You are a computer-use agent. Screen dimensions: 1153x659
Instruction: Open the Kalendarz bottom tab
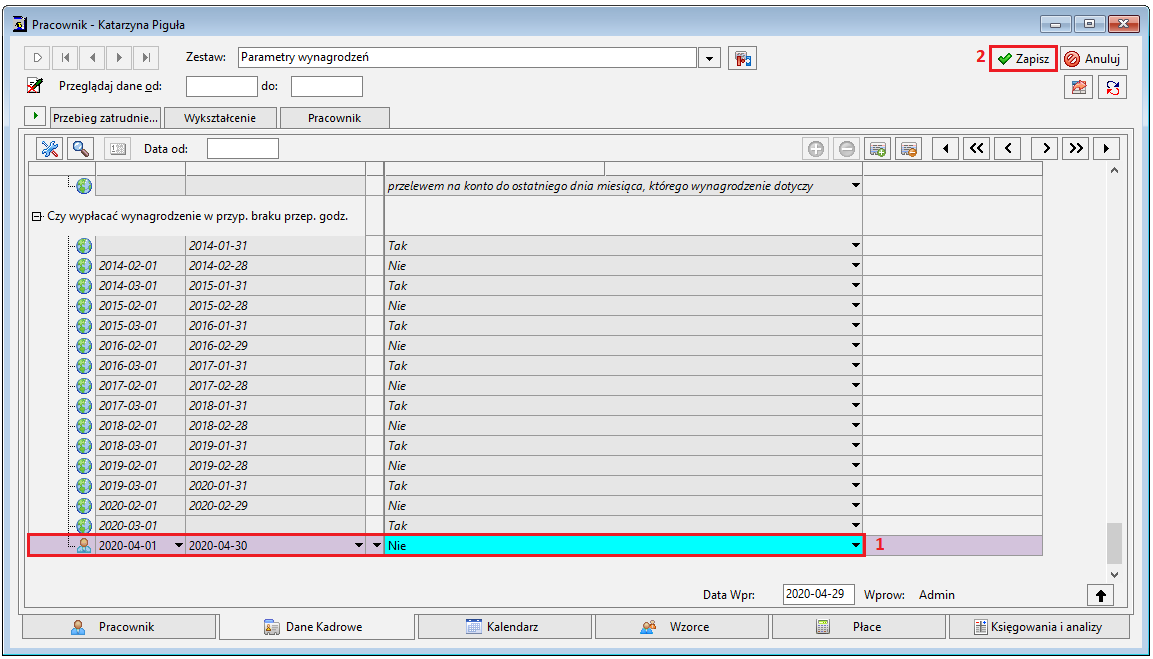point(504,627)
